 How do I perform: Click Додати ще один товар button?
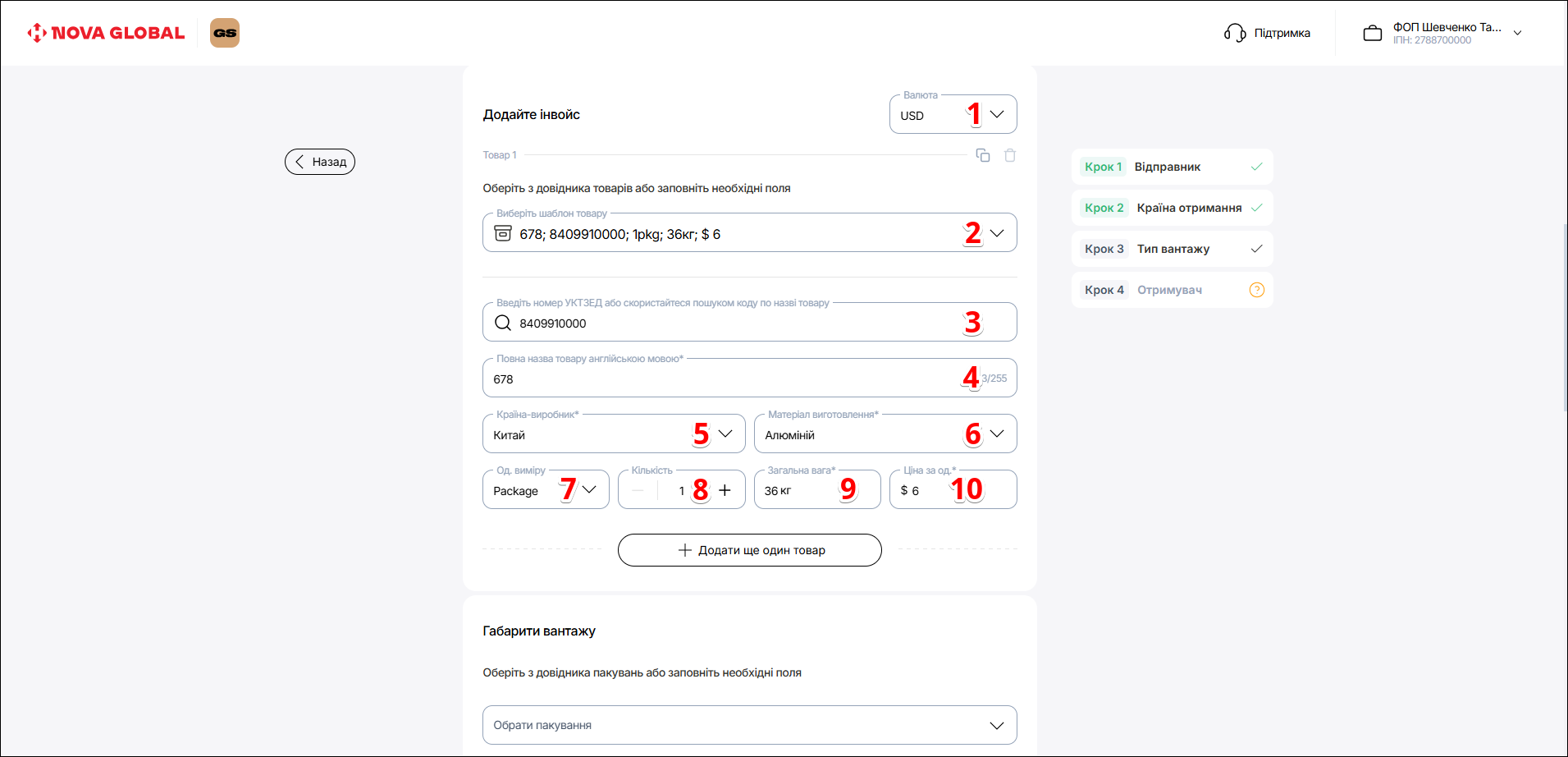749,550
